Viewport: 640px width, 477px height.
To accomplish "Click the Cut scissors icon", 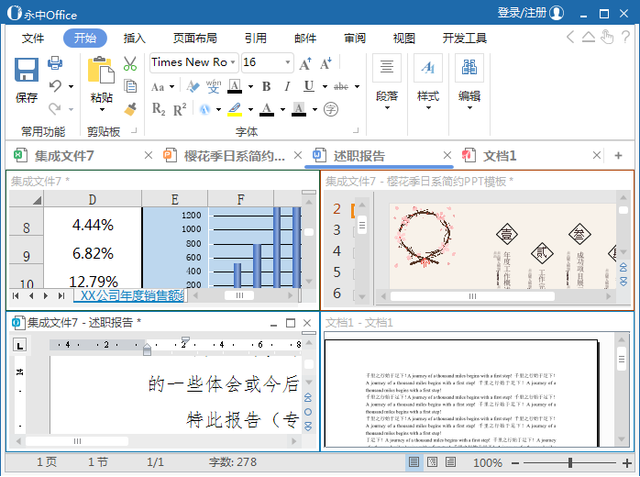I will coord(130,63).
